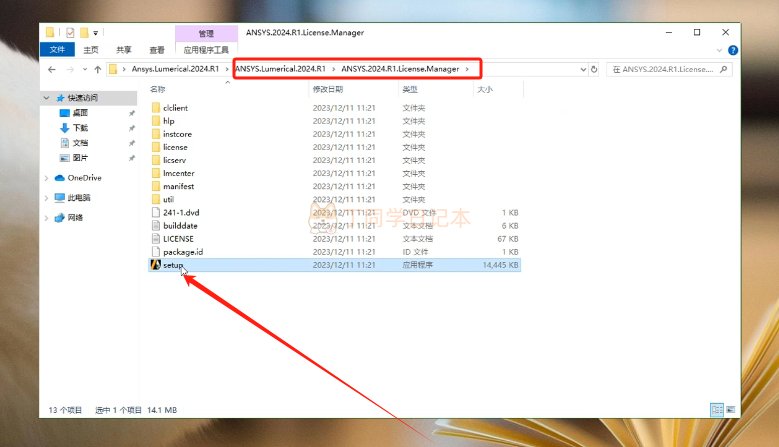Open the 应用程序工具 ribbon tab
Viewport: 779px width, 447px height.
point(206,50)
